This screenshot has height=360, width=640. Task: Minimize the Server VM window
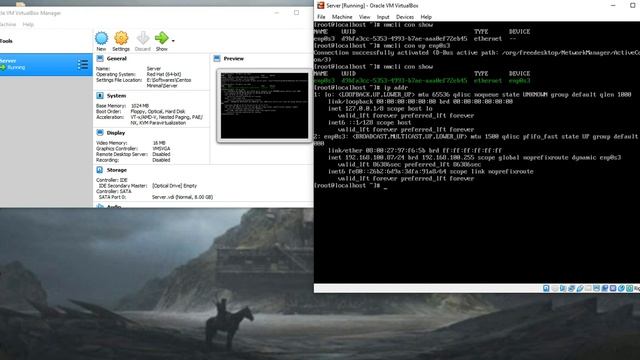pyautogui.click(x=613, y=5)
